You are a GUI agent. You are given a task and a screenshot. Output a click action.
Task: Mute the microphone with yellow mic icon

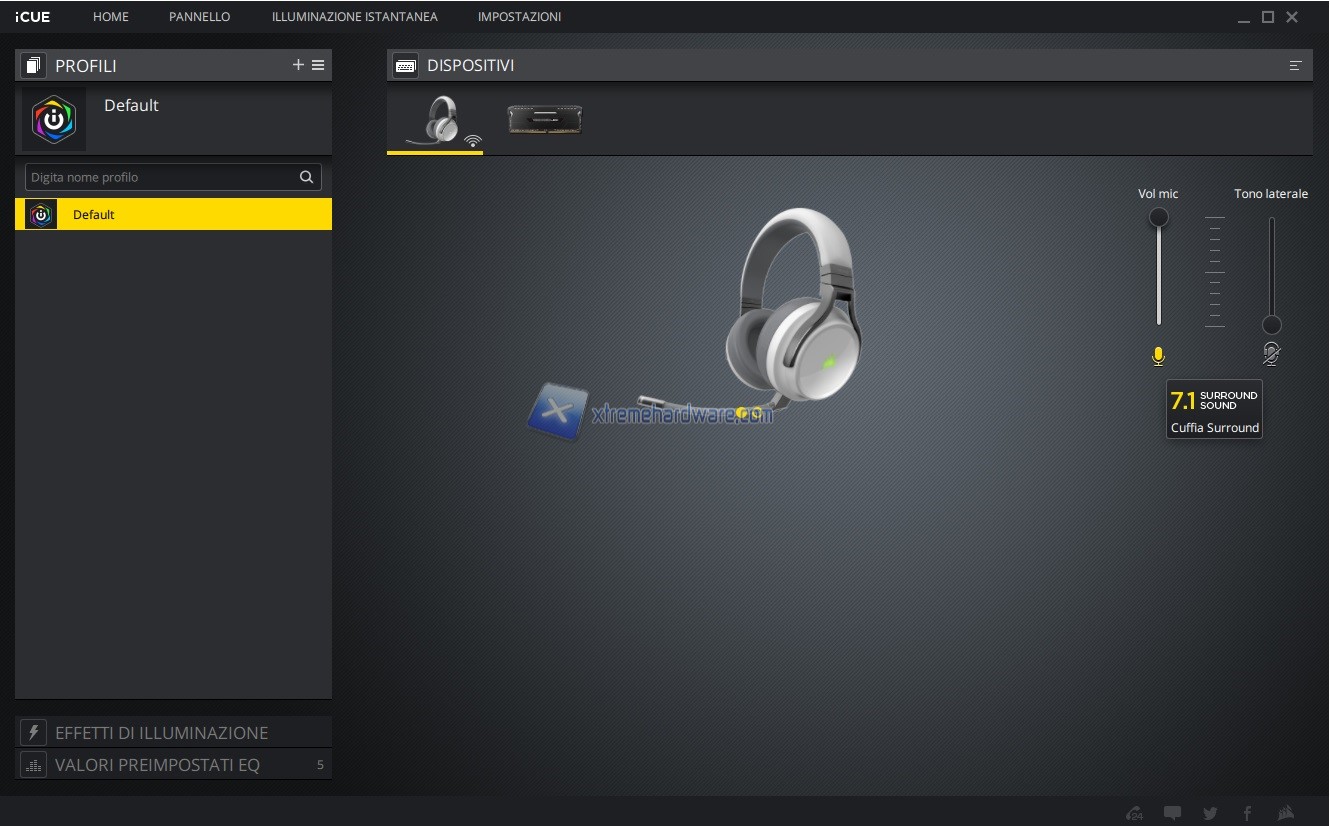click(x=1158, y=356)
